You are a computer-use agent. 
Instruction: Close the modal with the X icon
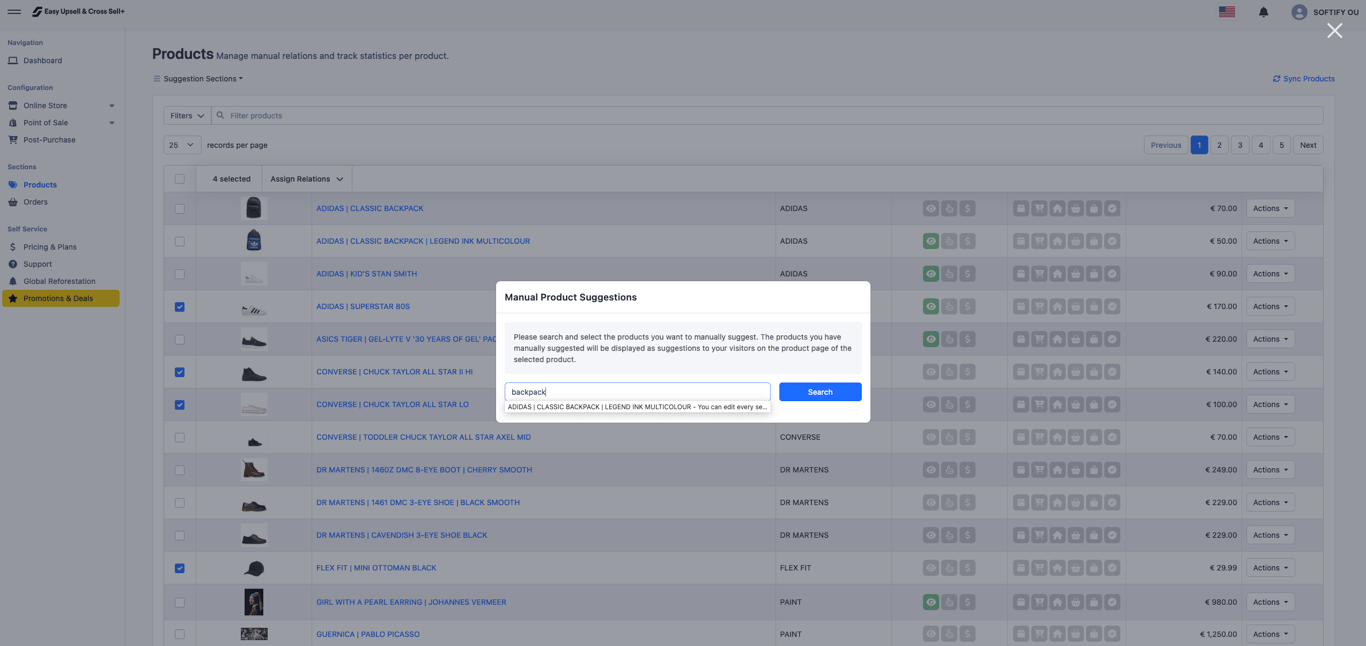(x=1334, y=31)
